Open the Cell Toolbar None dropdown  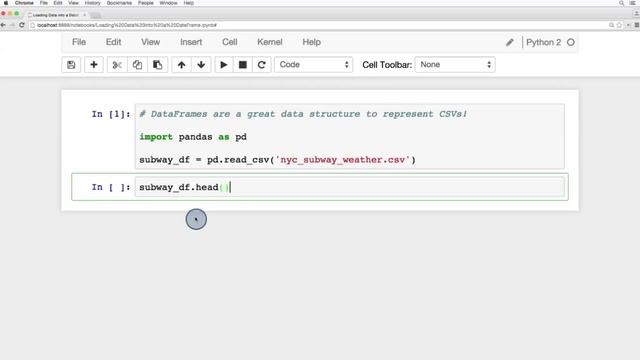pos(455,64)
